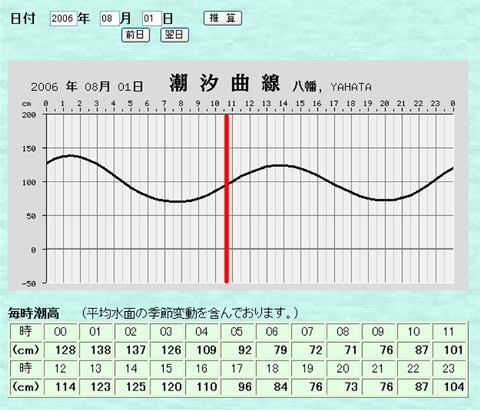
Task: Click the year input field showing 2006
Action: (x=64, y=18)
